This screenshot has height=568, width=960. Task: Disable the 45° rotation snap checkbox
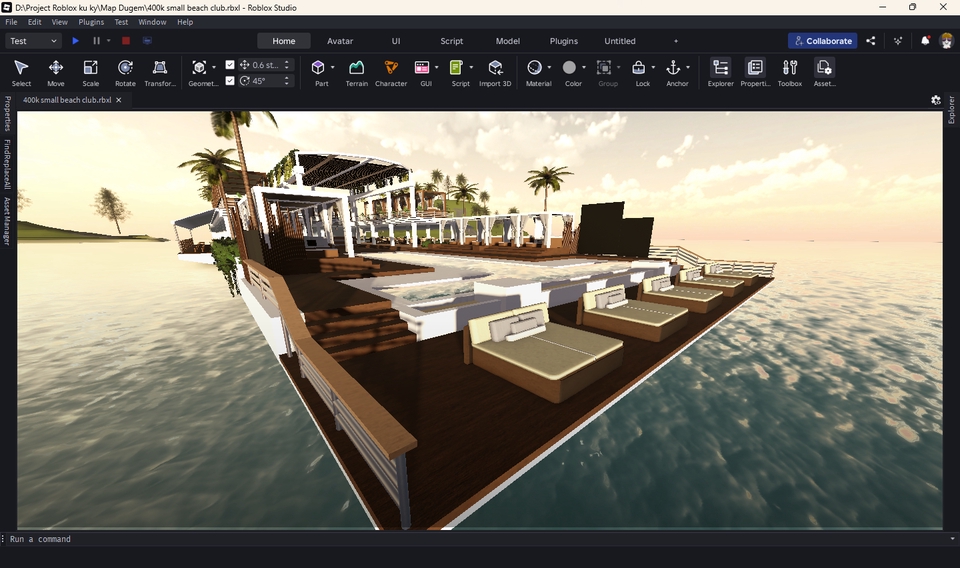231,81
